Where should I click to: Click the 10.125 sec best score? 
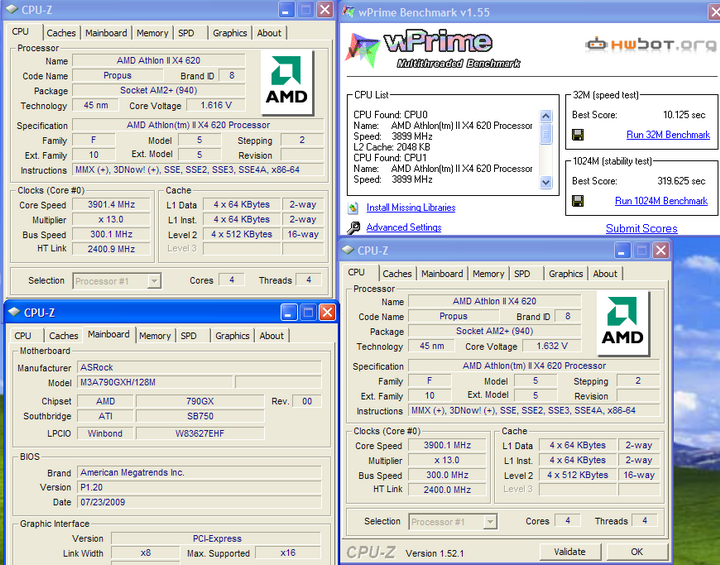(684, 115)
